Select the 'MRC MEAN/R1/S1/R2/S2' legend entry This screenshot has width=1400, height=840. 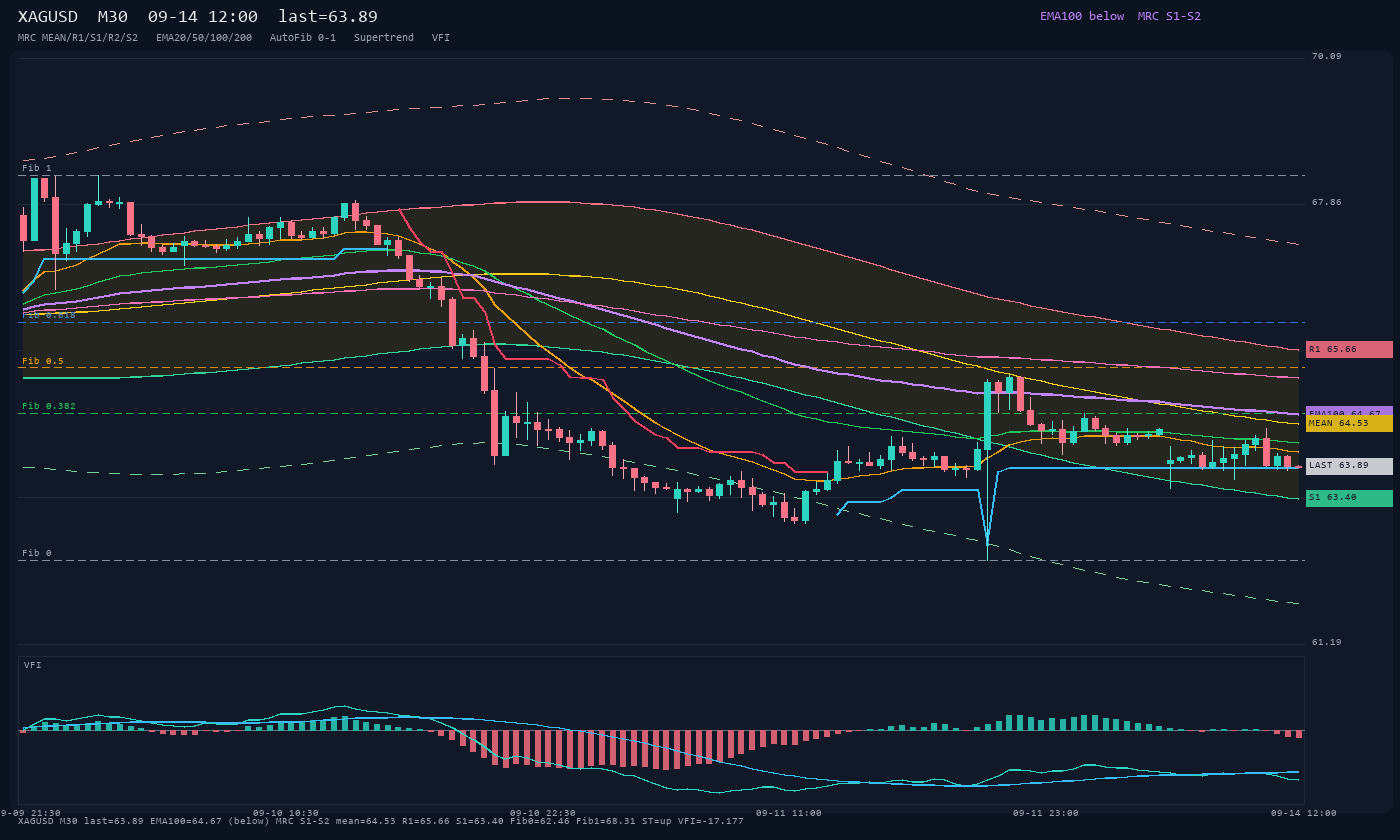pyautogui.click(x=78, y=38)
